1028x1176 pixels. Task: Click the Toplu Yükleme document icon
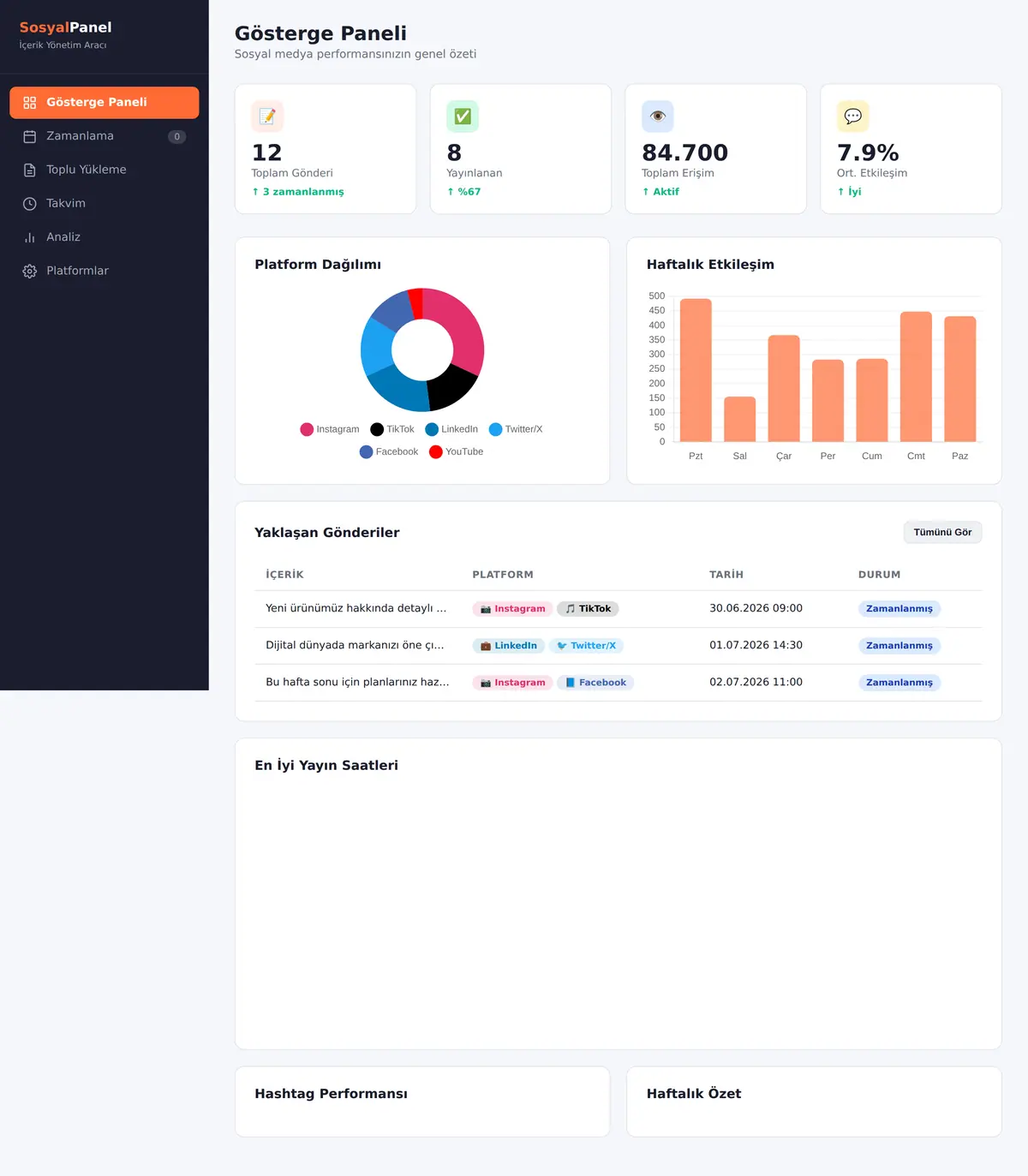point(30,170)
